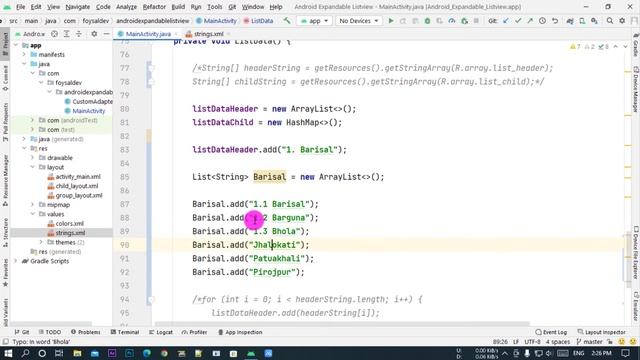The width and height of the screenshot is (640, 360).
Task: Click the Windows Start button
Action: point(8,353)
